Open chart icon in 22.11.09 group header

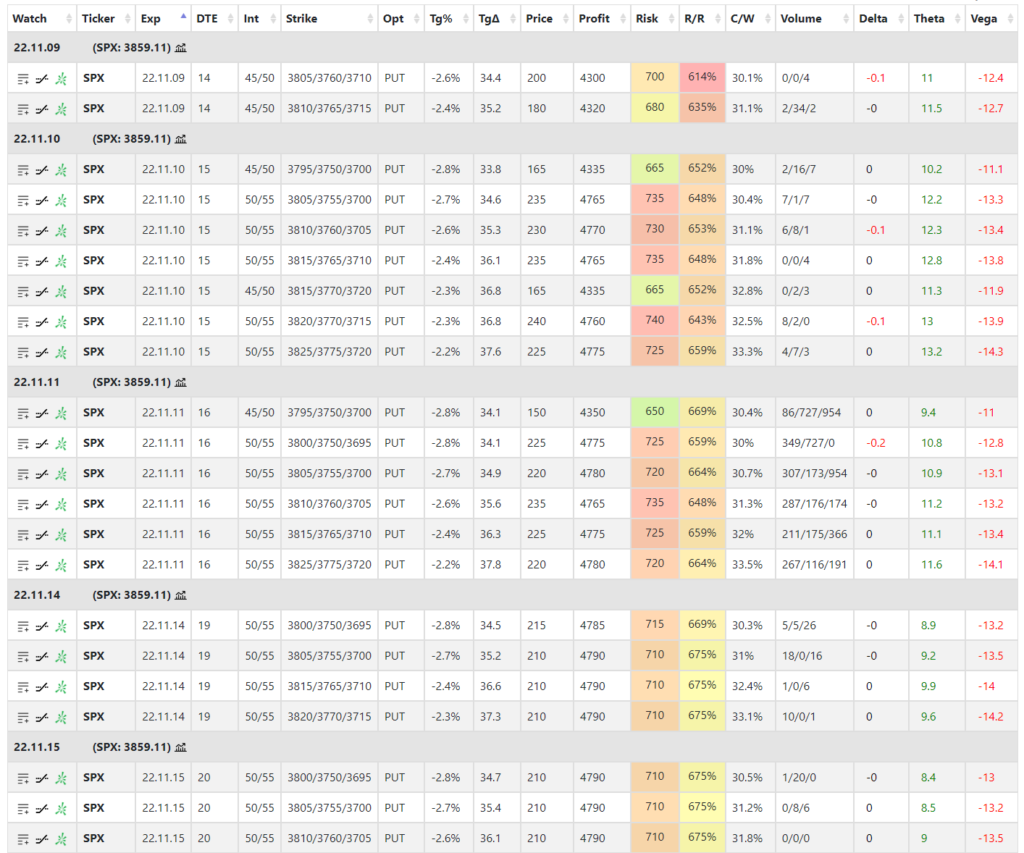pyautogui.click(x=181, y=48)
